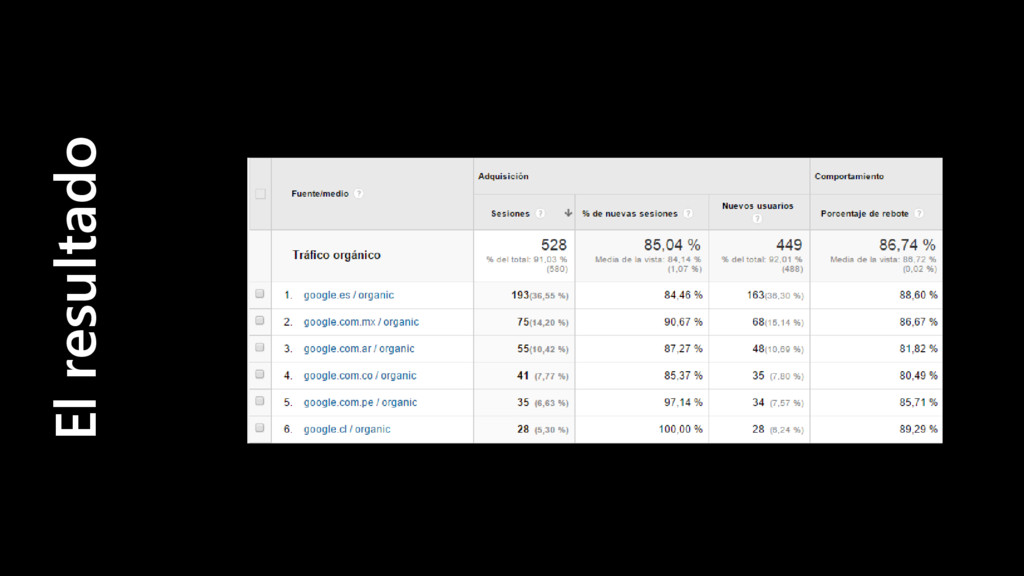Image resolution: width=1024 pixels, height=576 pixels.
Task: Select the total new users value 449
Action: pyautogui.click(x=789, y=245)
